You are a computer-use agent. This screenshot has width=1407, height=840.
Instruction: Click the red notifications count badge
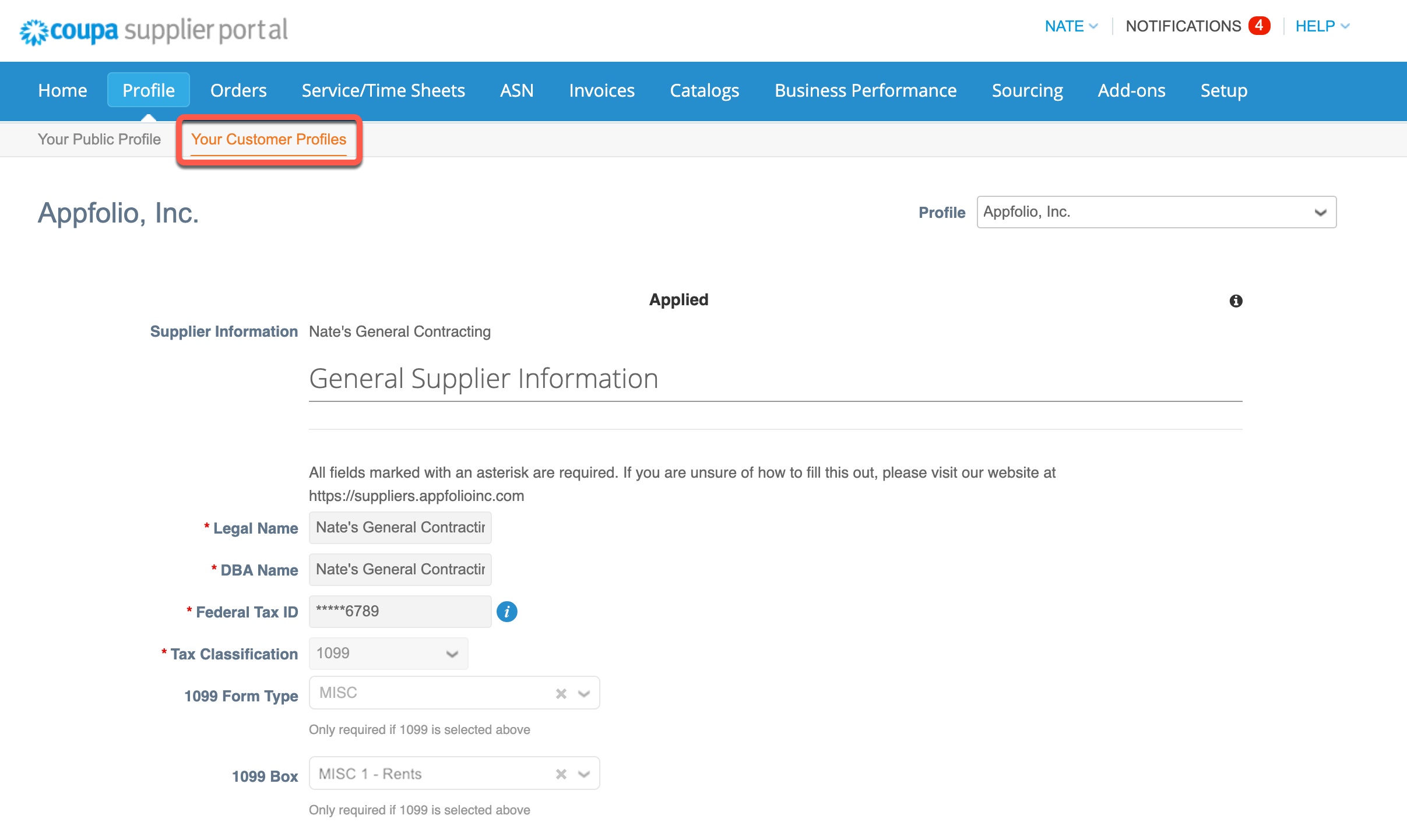click(x=1258, y=26)
